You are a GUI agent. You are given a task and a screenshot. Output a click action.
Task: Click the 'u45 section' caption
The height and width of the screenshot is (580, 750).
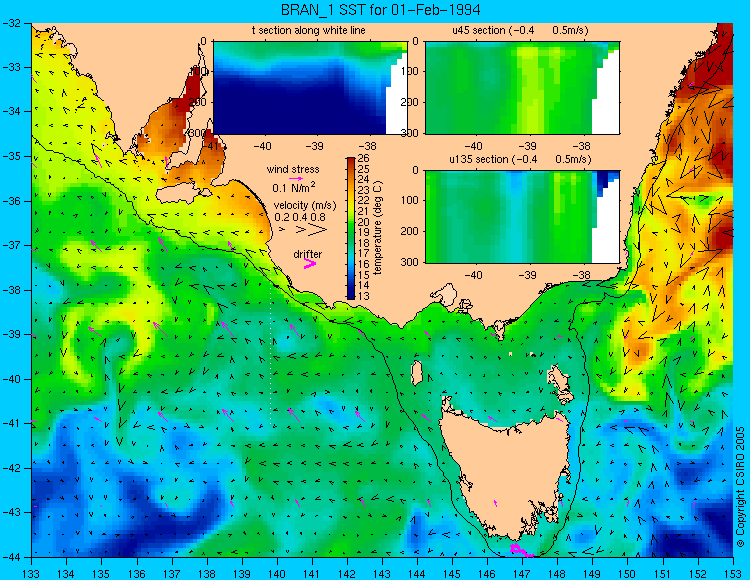[479, 31]
